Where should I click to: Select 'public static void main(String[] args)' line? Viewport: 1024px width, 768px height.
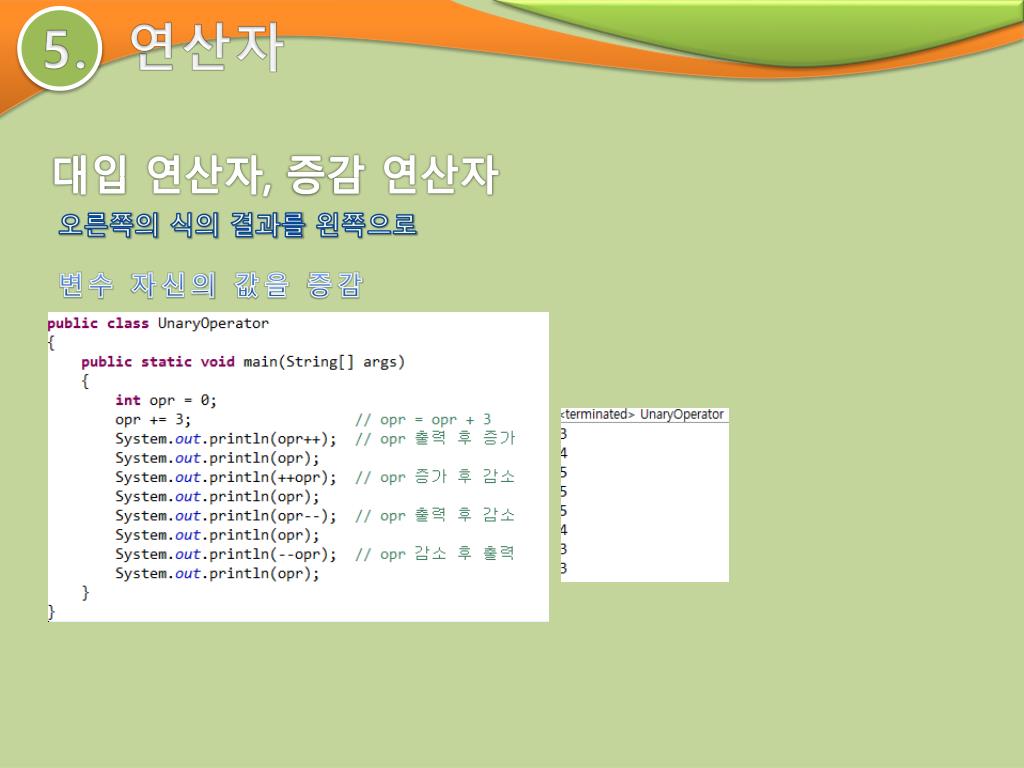[243, 362]
